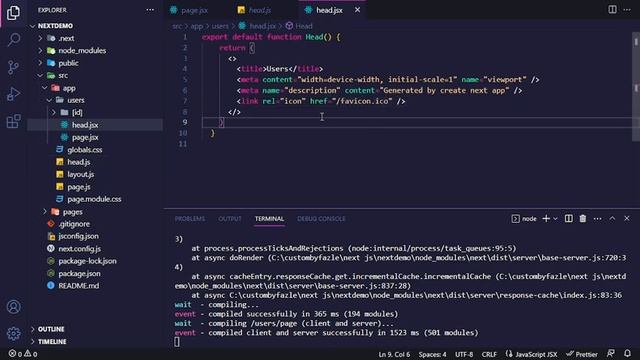This screenshot has height=360, width=640.
Task: Switch to the Debug Console tab
Action: pyautogui.click(x=321, y=219)
